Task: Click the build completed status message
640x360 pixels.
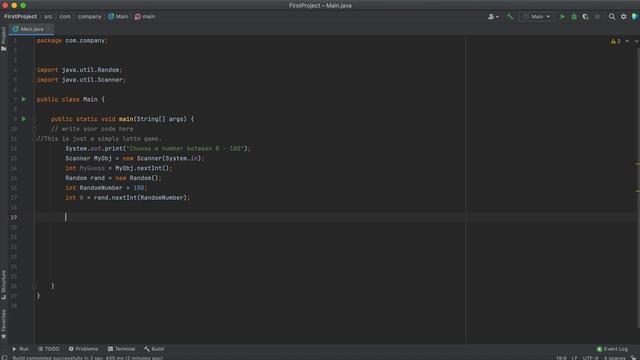Action: (x=88, y=358)
